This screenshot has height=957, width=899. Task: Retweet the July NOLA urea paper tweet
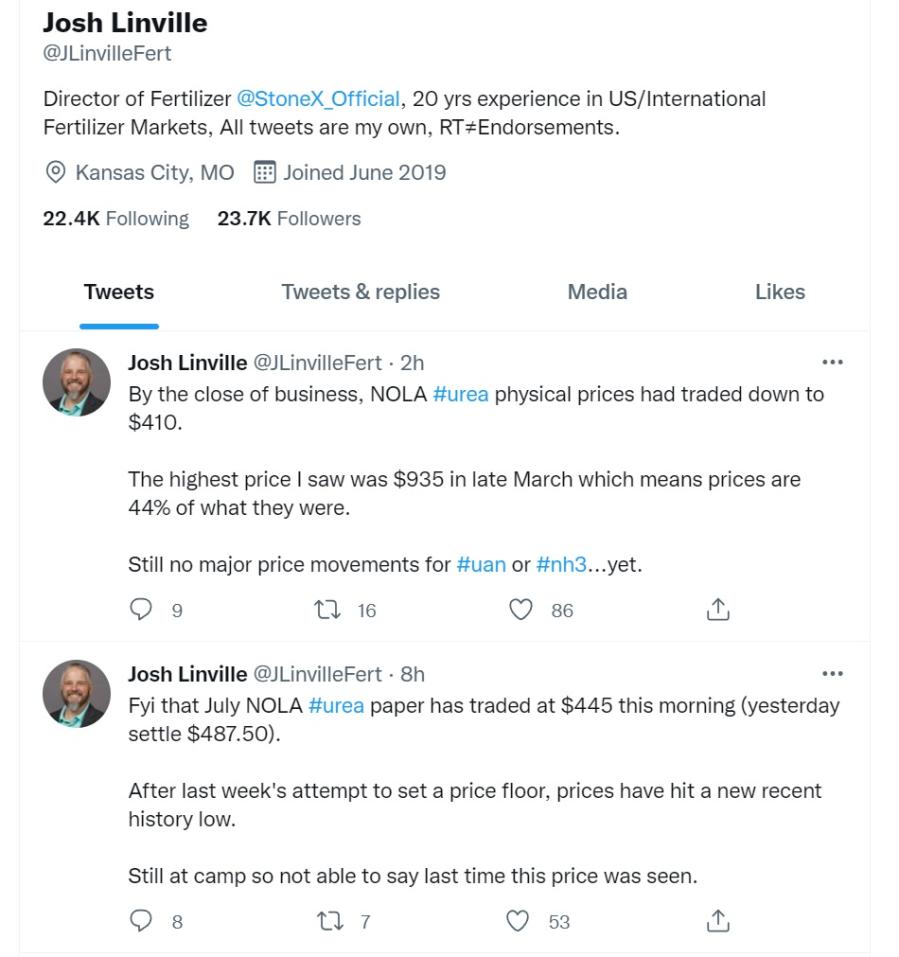(329, 921)
